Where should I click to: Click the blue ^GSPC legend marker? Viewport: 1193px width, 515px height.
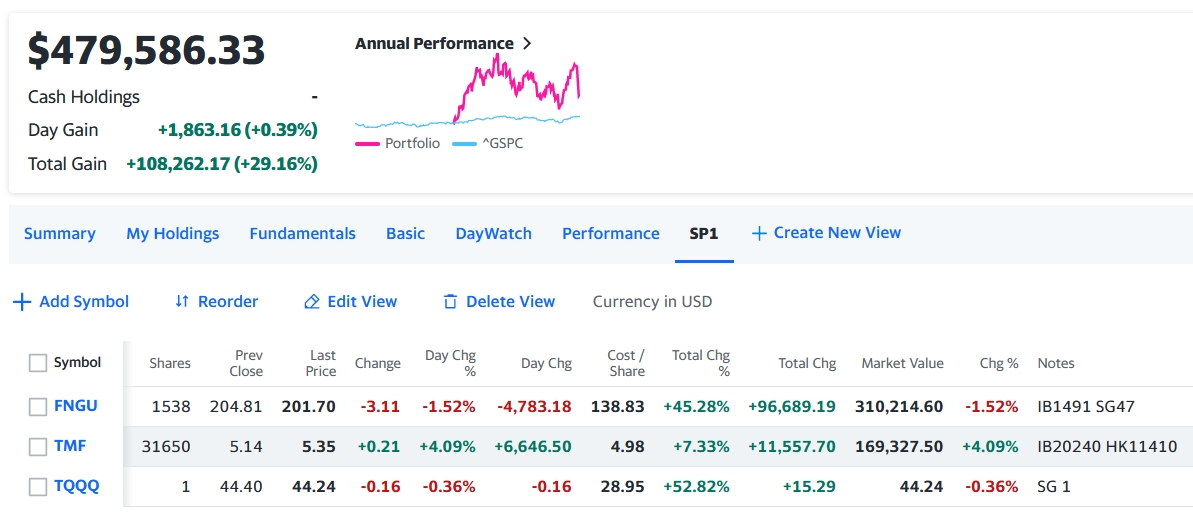pos(464,144)
